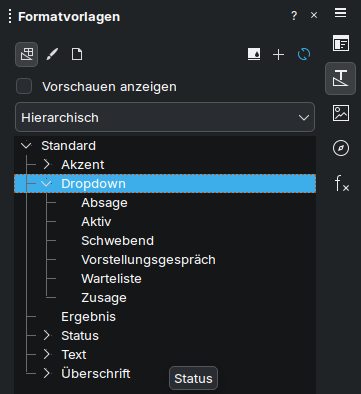This screenshot has height=394, width=361.
Task: Click the Formatvorlagen help question mark
Action: 294,15
